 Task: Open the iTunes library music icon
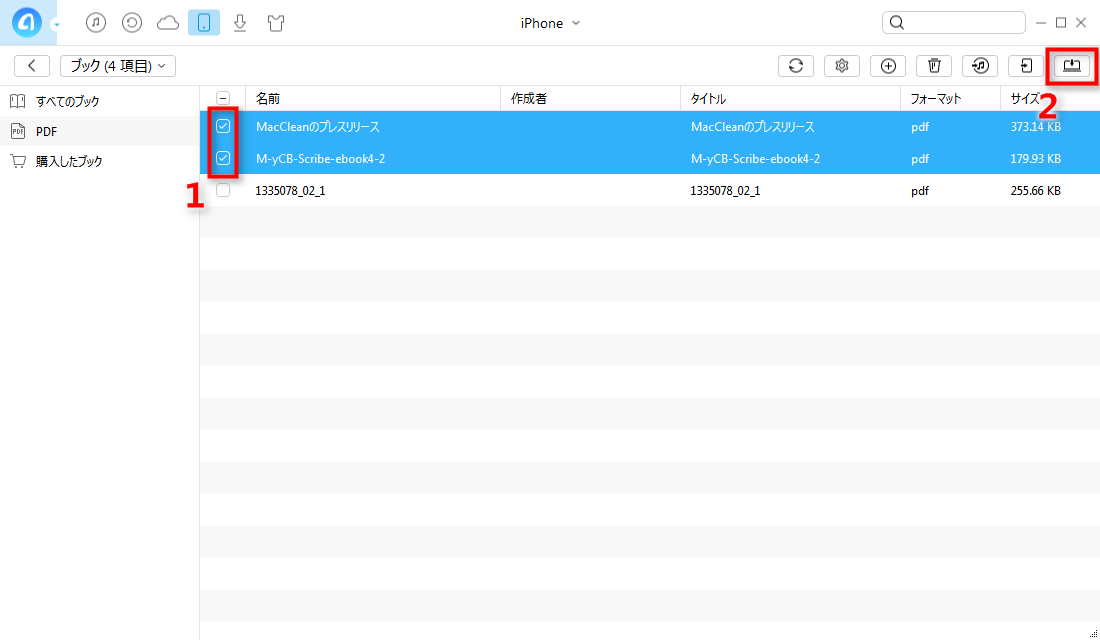[x=96, y=22]
